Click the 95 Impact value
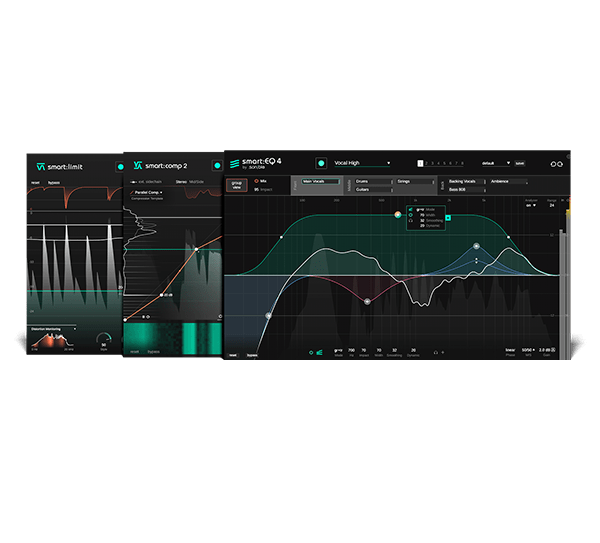This screenshot has height=543, width=600. (256, 190)
